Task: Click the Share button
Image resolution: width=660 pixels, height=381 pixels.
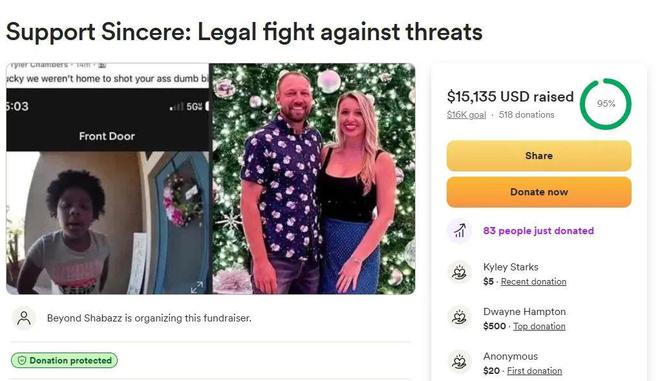Action: coord(539,156)
